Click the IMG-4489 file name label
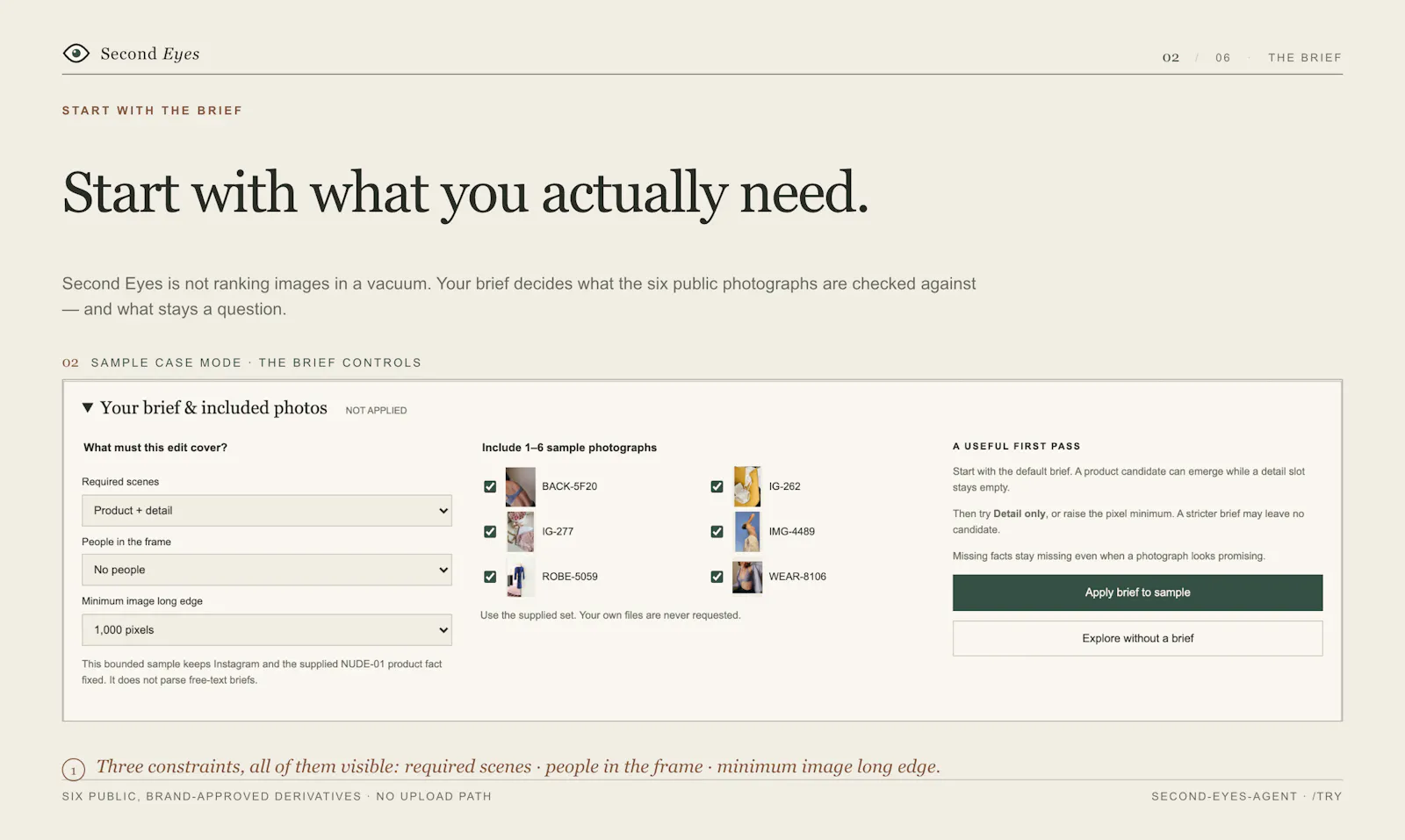This screenshot has height=840, width=1405. 792,532
